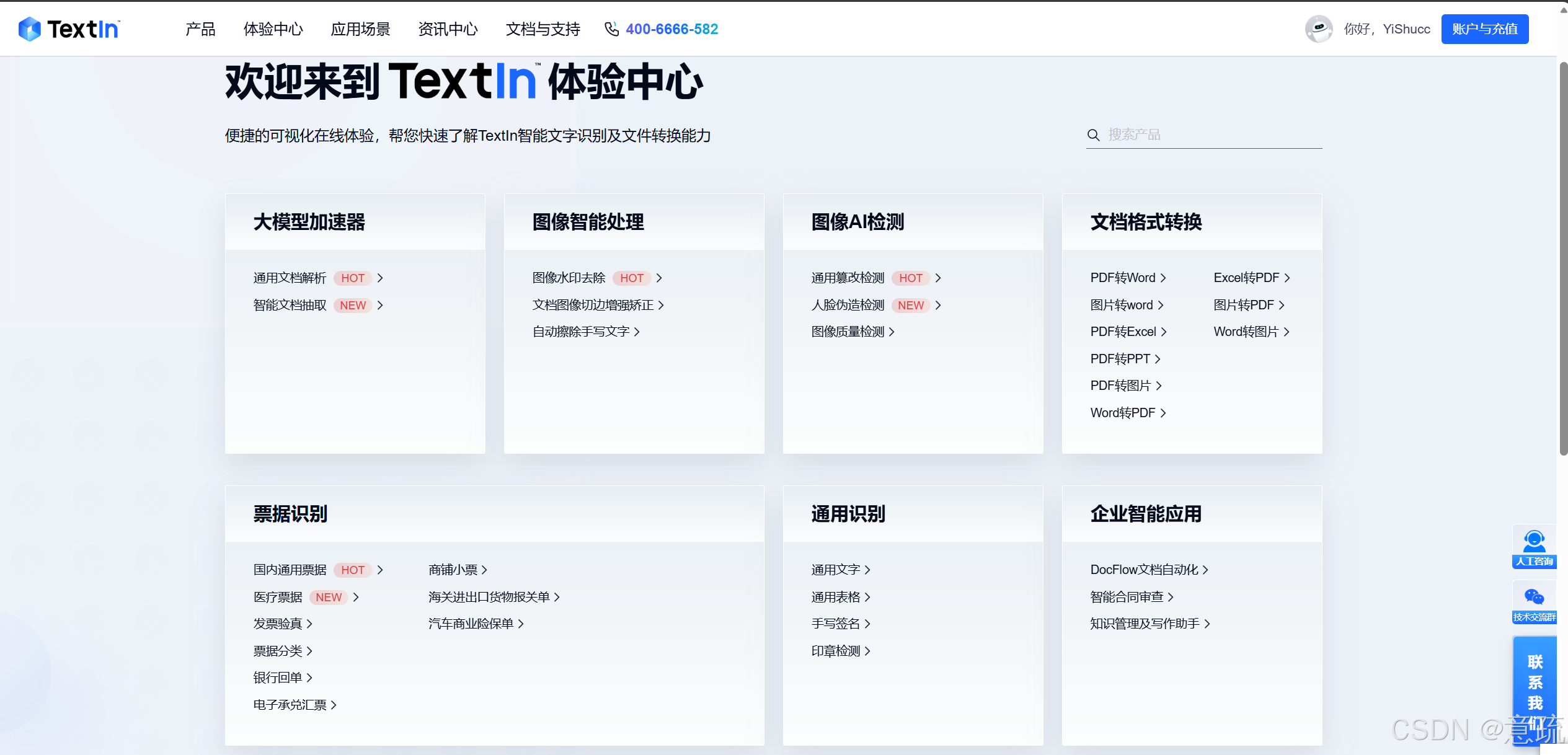Viewport: 1568px width, 755px height.
Task: Click NEW badge next to 智能文档抽取
Action: pyautogui.click(x=353, y=306)
